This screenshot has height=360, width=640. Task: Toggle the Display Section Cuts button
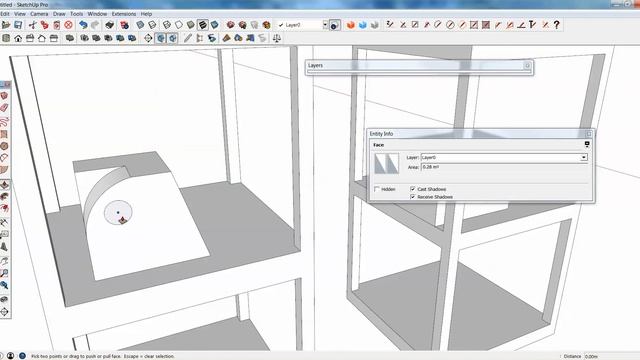173,38
